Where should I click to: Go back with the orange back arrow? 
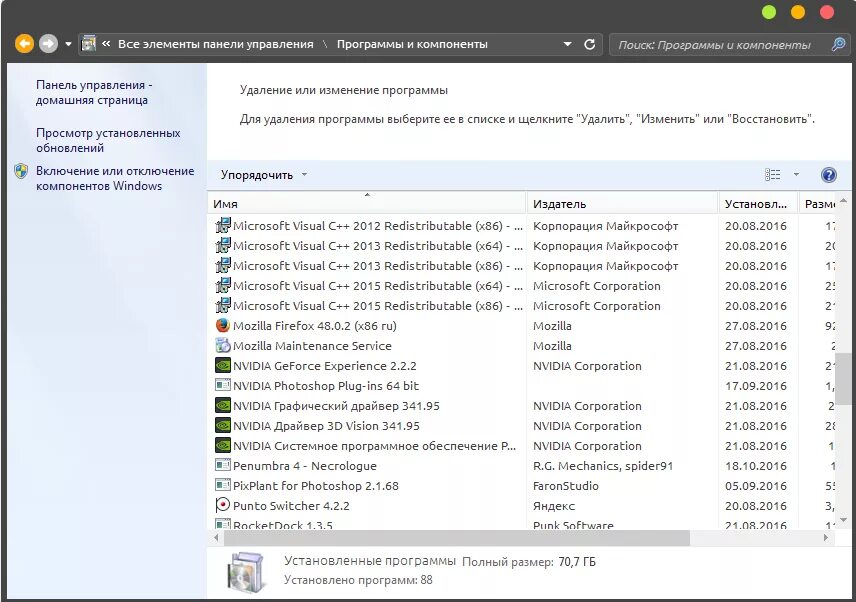point(24,44)
